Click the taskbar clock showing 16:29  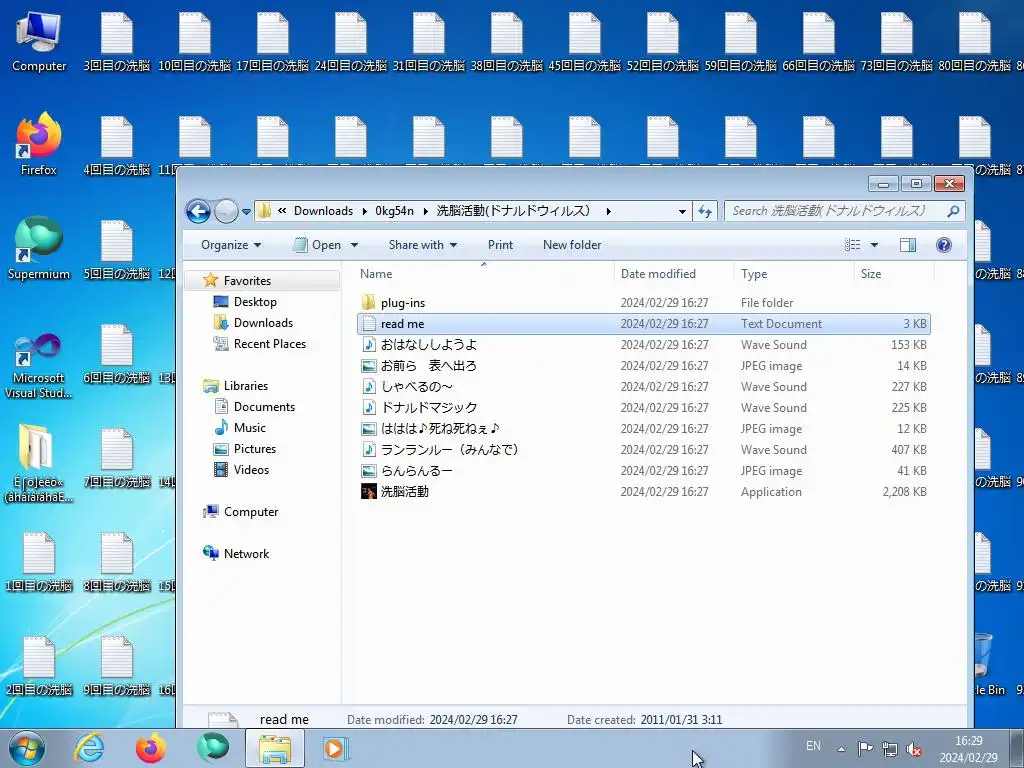[968, 749]
